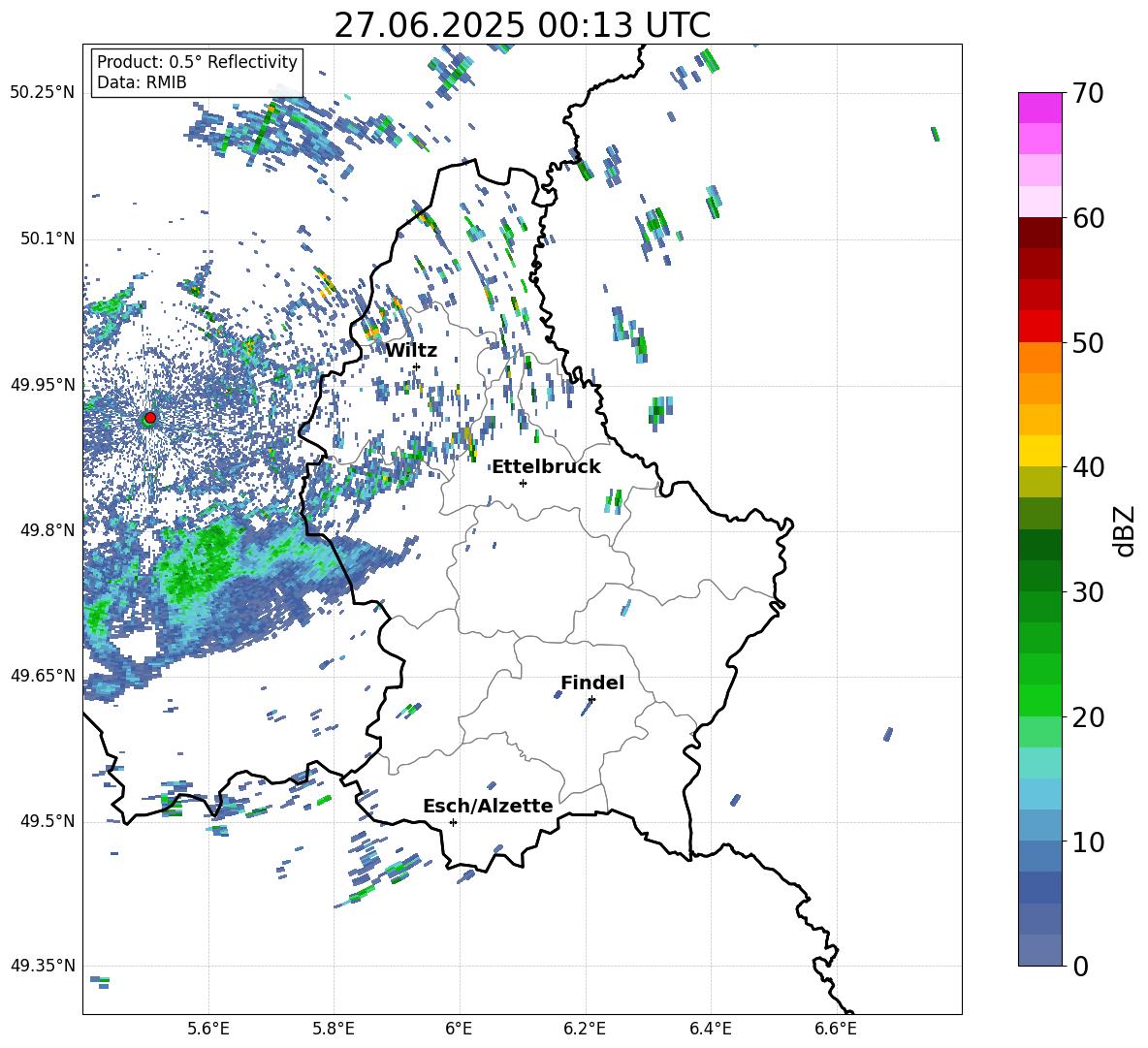
Task: Click the 'Product: 0.5° Reflectivity' text
Action: click(x=197, y=61)
